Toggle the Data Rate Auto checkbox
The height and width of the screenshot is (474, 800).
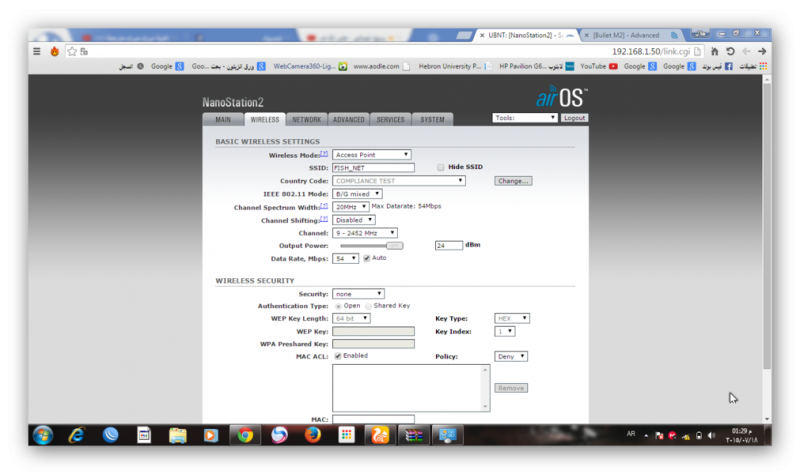(x=367, y=258)
